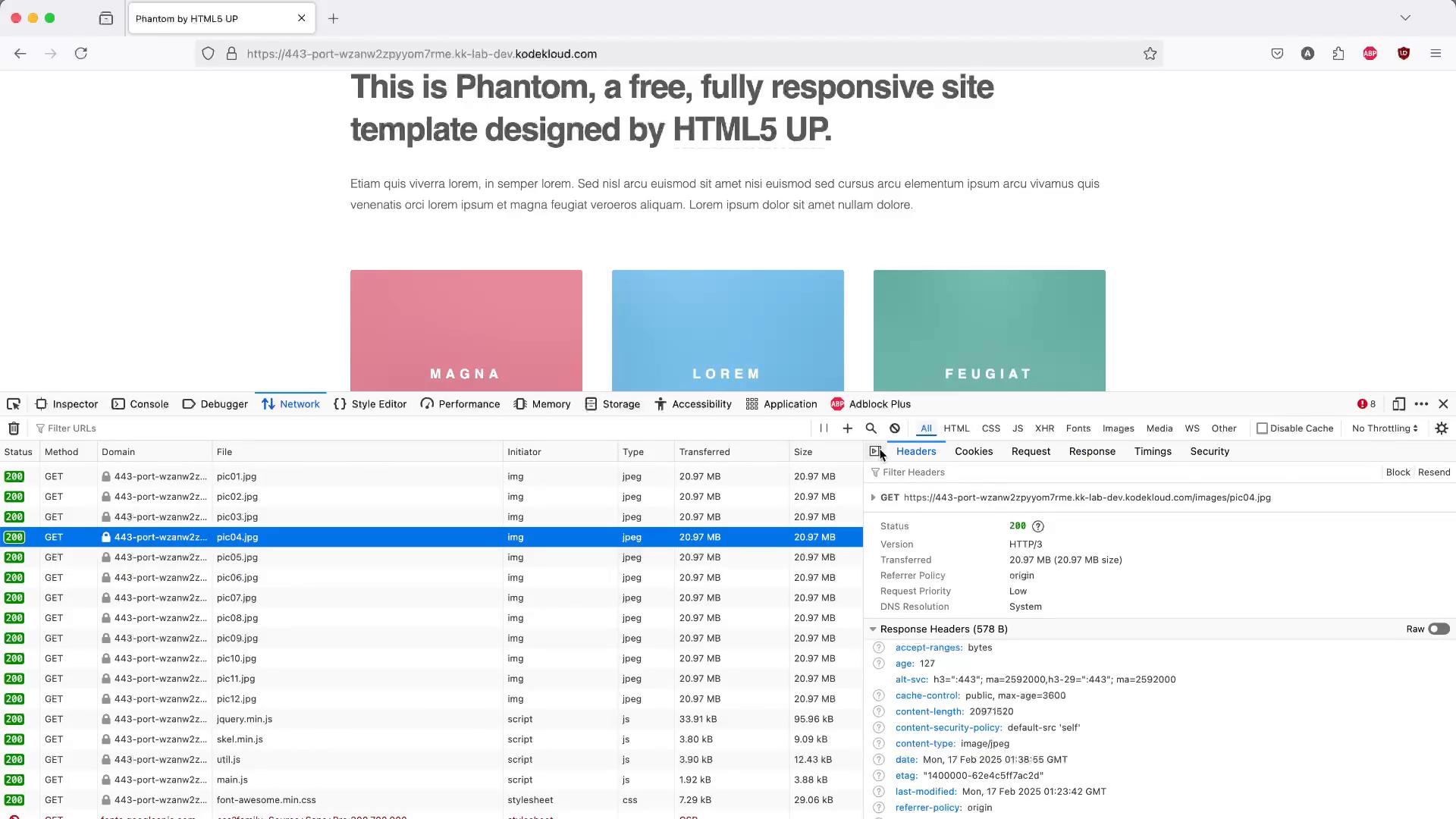Open the Cookies tab of request details
Viewport: 1456px width, 819px height.
tap(974, 451)
